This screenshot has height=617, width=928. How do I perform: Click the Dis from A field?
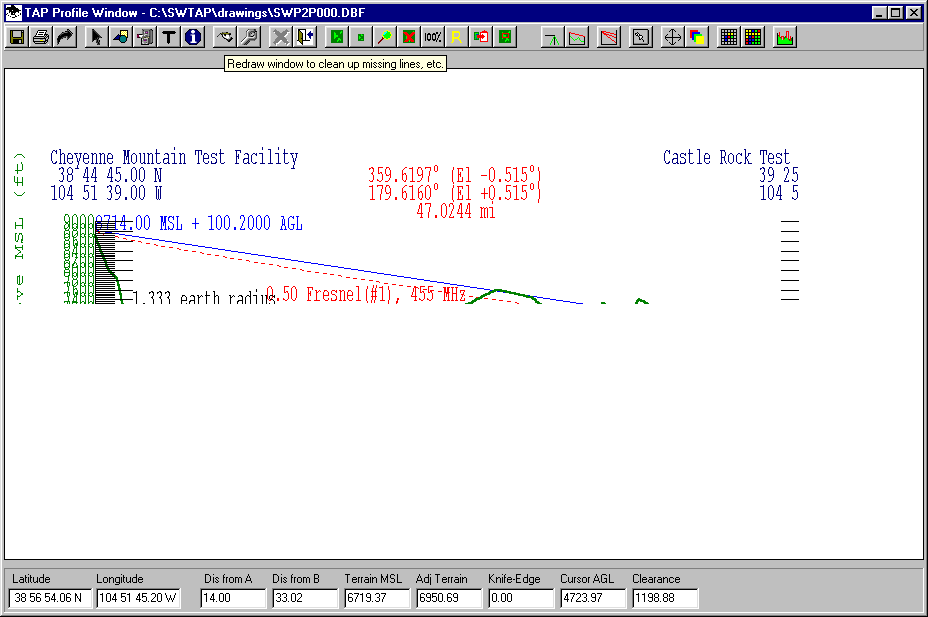(233, 598)
